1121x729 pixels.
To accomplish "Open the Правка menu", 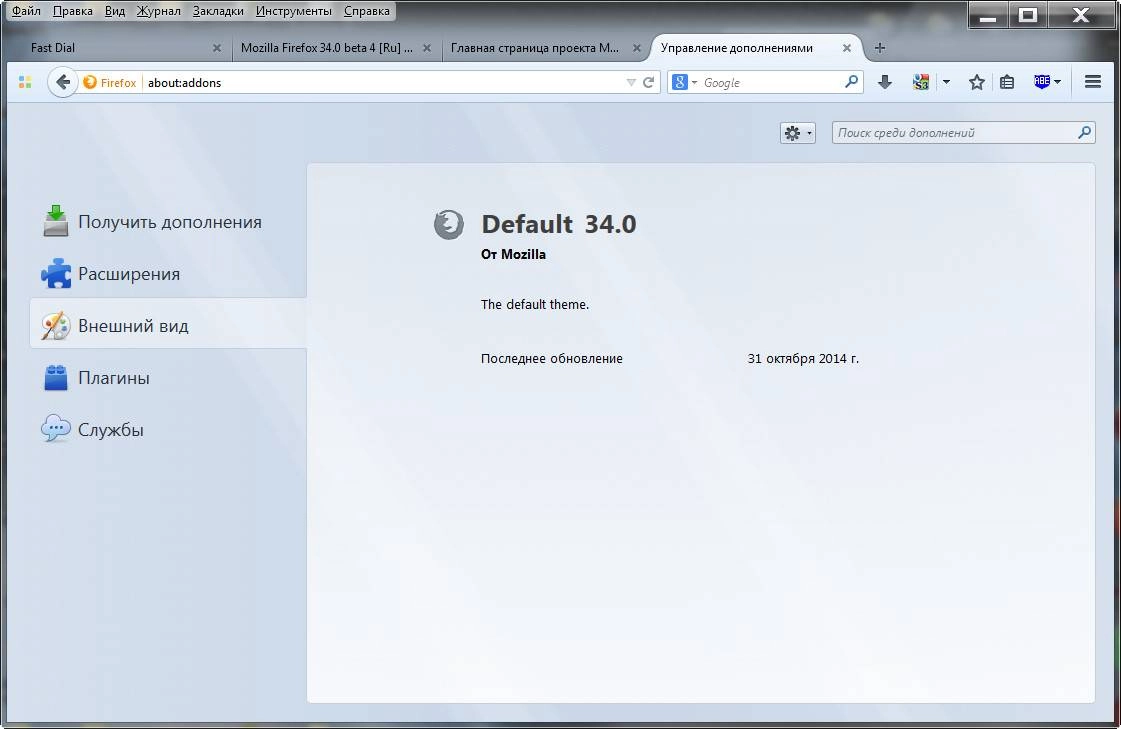I will point(72,11).
